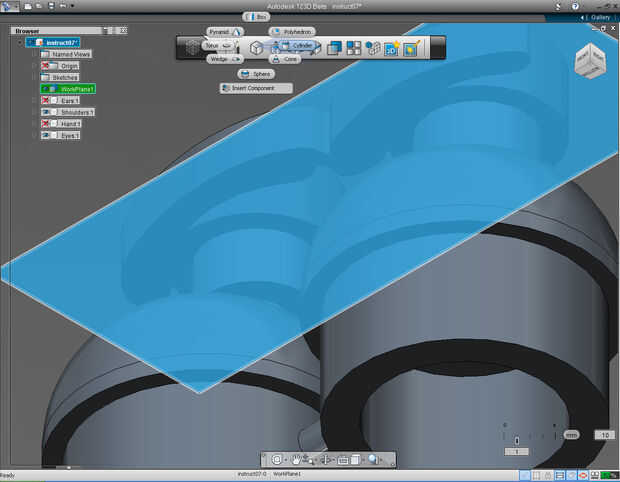This screenshot has height=482, width=620.
Task: Open the sphere-and-cubes grouping tool
Action: pyautogui.click(x=372, y=48)
